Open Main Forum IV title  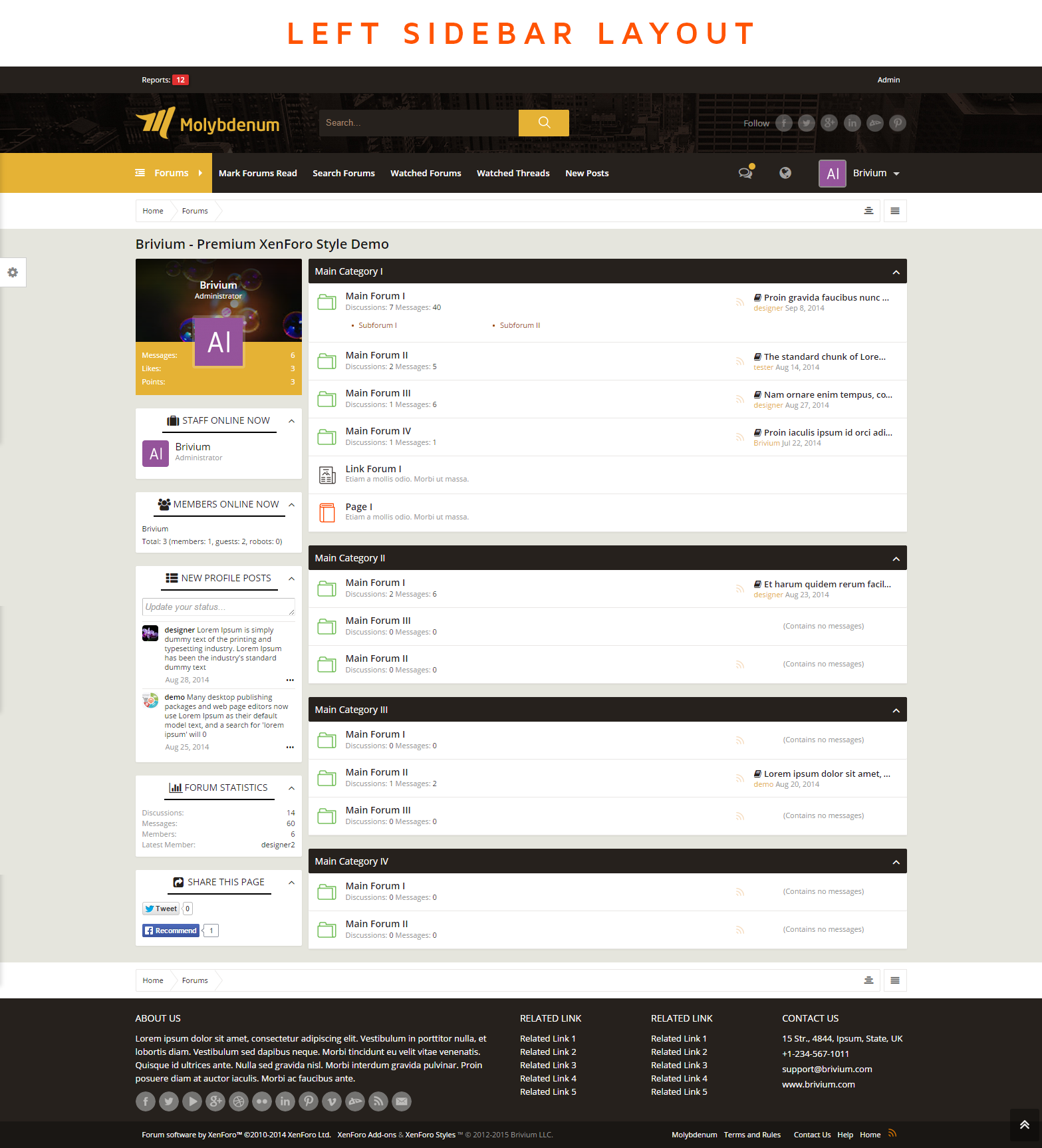[378, 431]
